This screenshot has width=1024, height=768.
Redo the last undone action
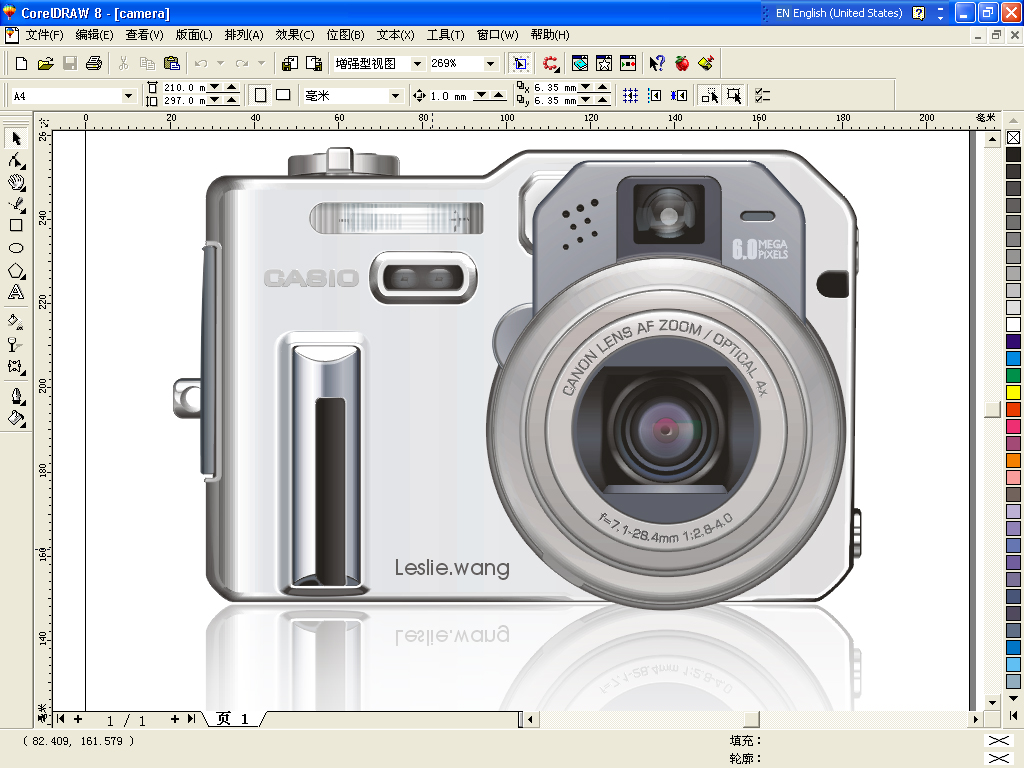coord(242,63)
